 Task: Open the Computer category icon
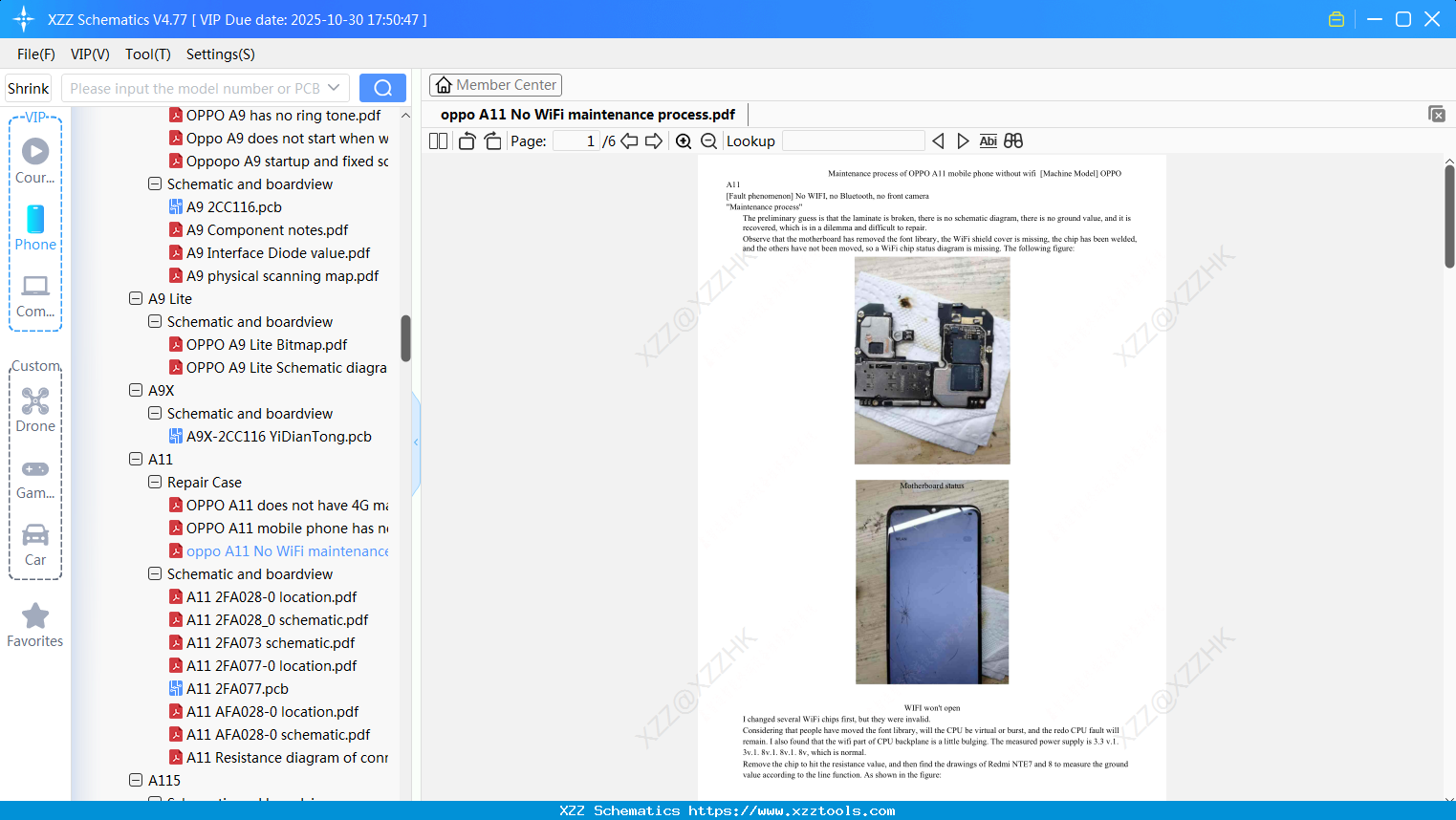(x=35, y=296)
